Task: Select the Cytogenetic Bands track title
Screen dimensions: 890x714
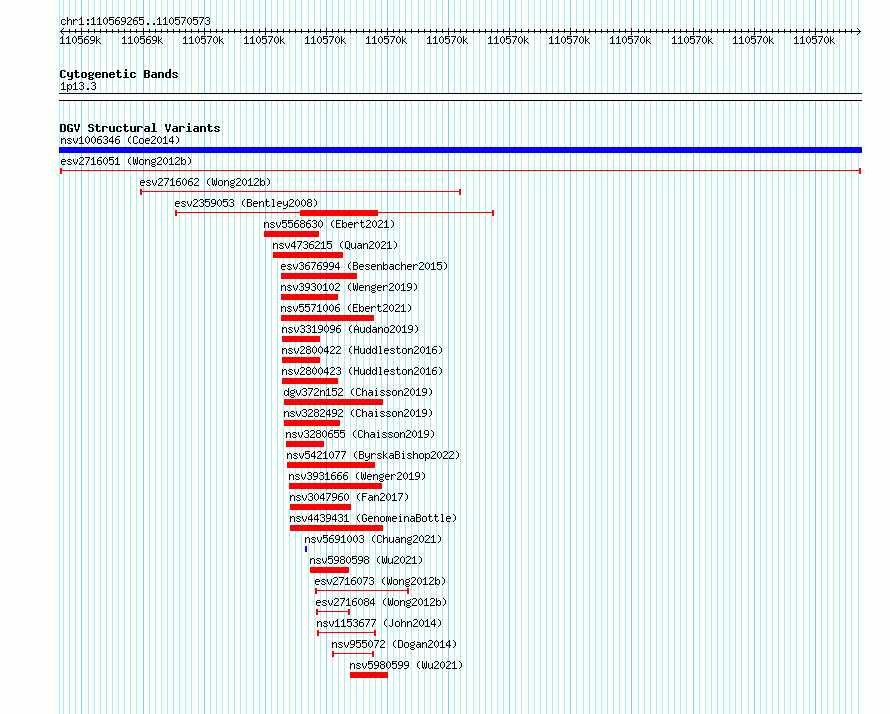Action: pos(119,74)
